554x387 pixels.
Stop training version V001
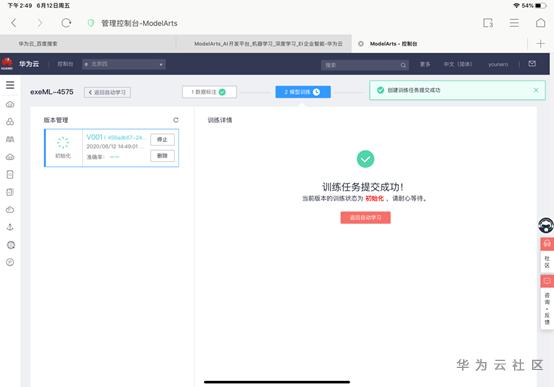click(x=162, y=140)
